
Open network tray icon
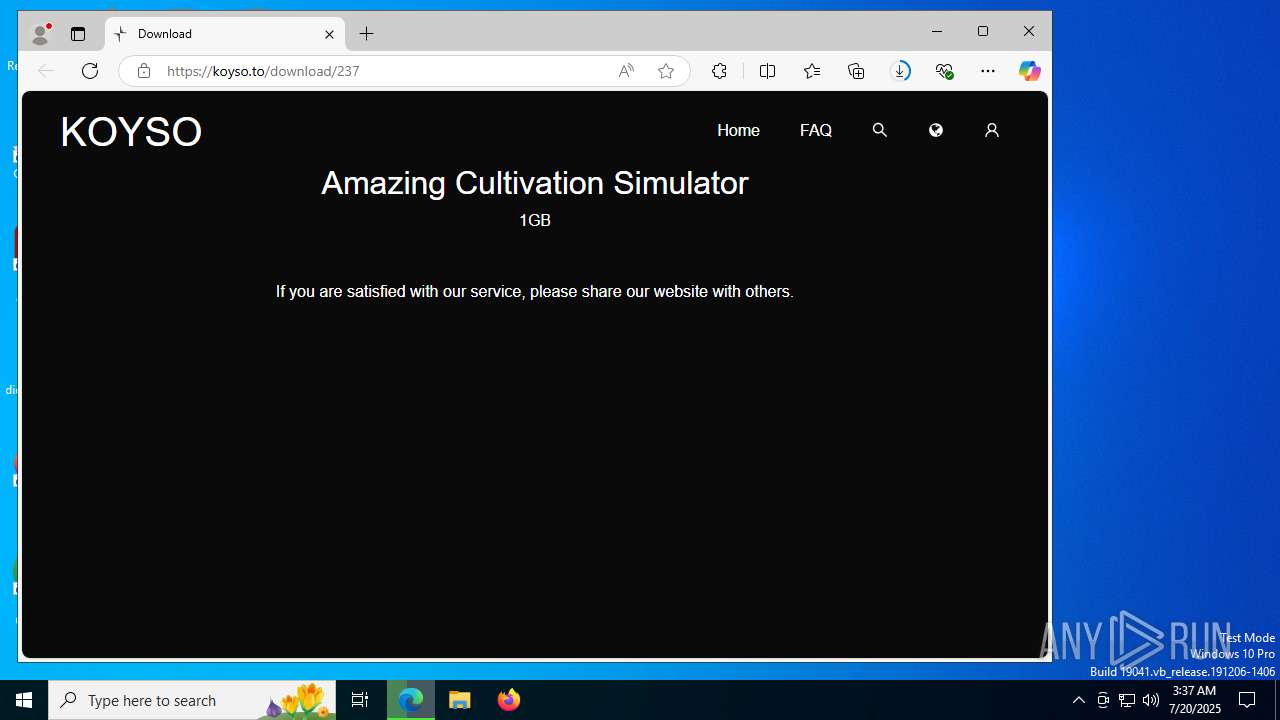point(1127,700)
